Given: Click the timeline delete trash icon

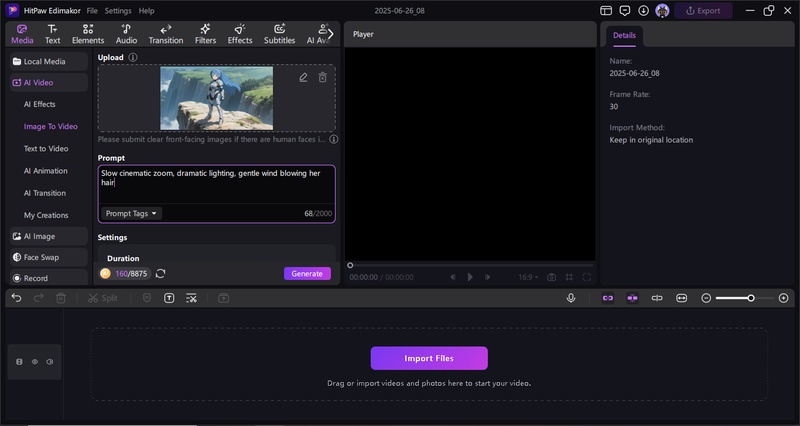Looking at the screenshot, I should click(x=61, y=298).
